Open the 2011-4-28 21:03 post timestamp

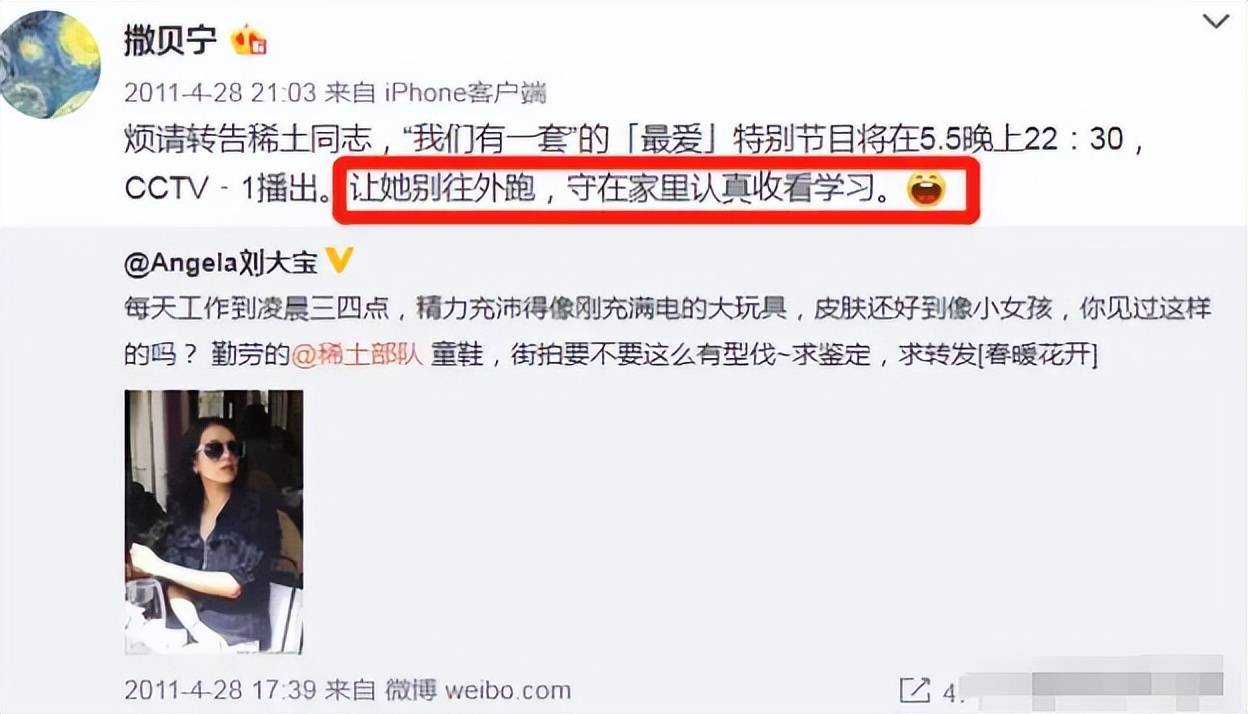pos(221,92)
